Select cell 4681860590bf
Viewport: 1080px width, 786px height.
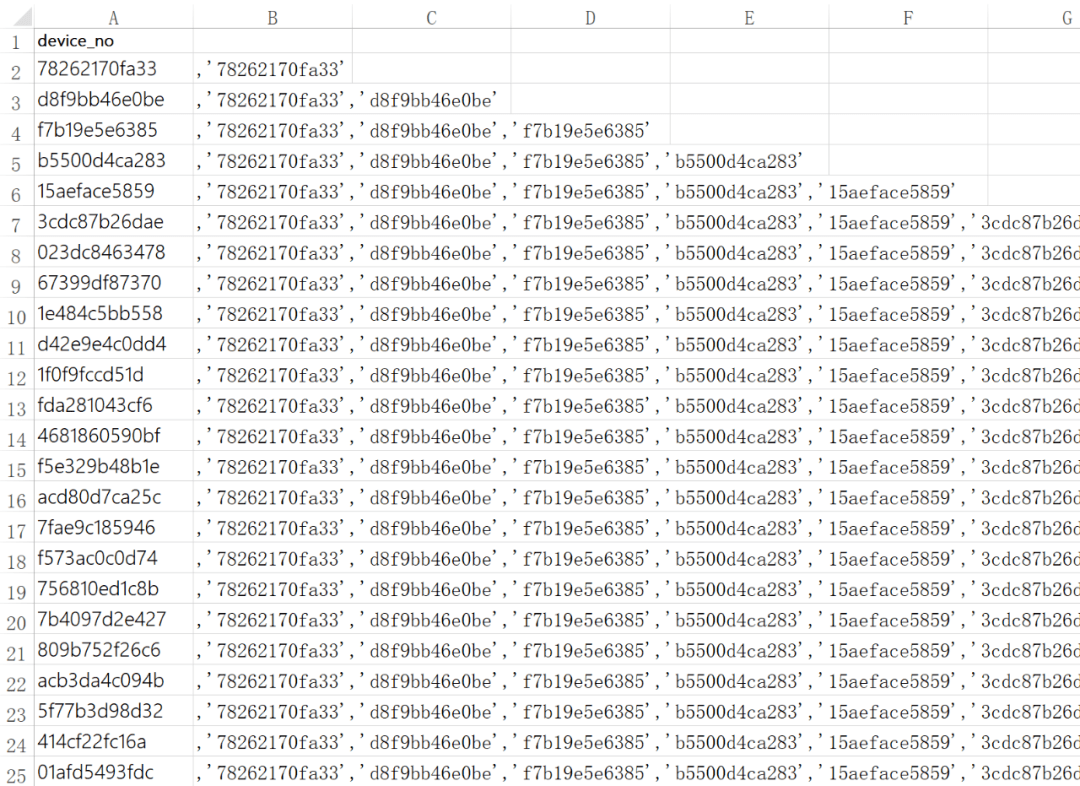pos(114,435)
